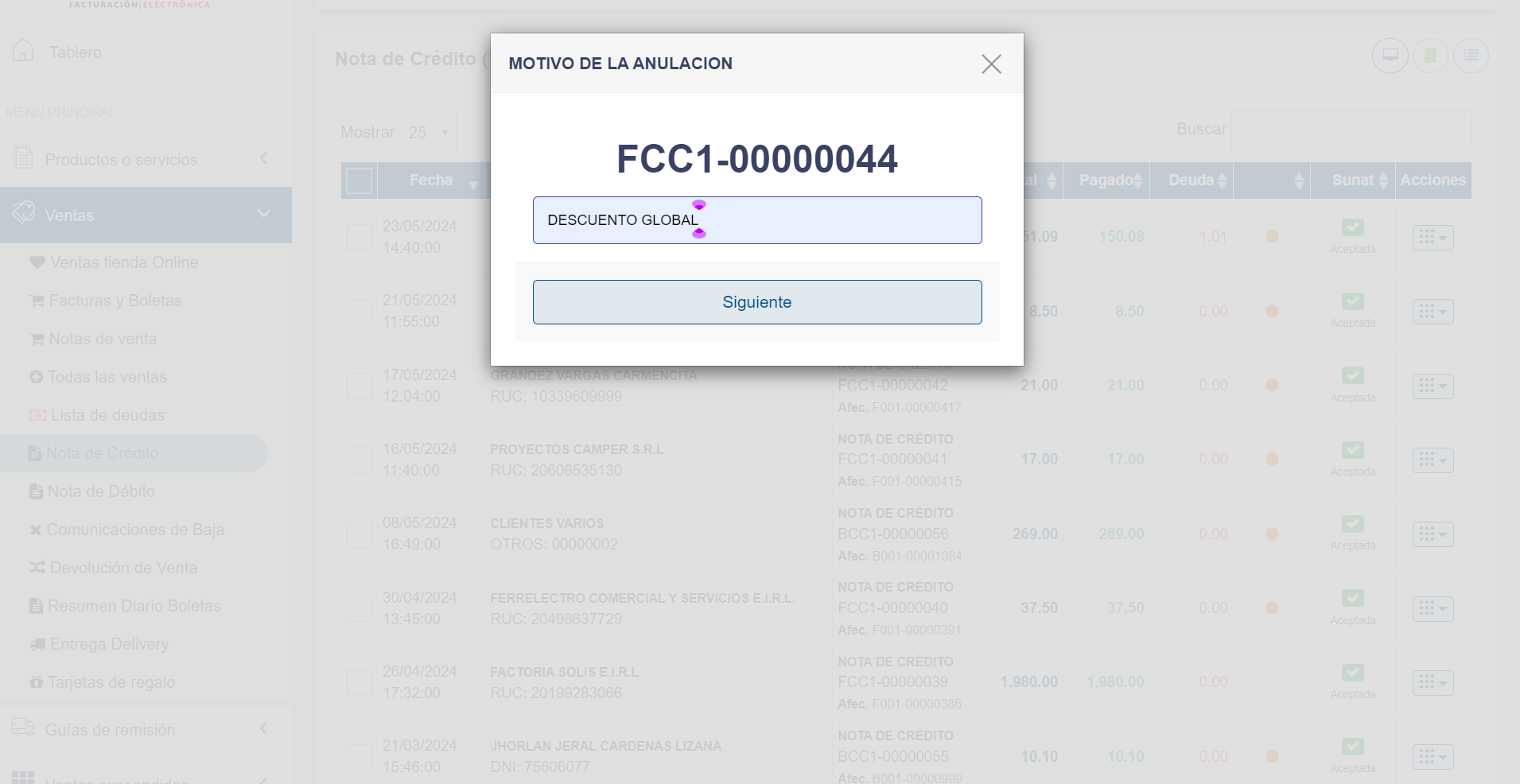Open Tablero from the home icon

(24, 51)
